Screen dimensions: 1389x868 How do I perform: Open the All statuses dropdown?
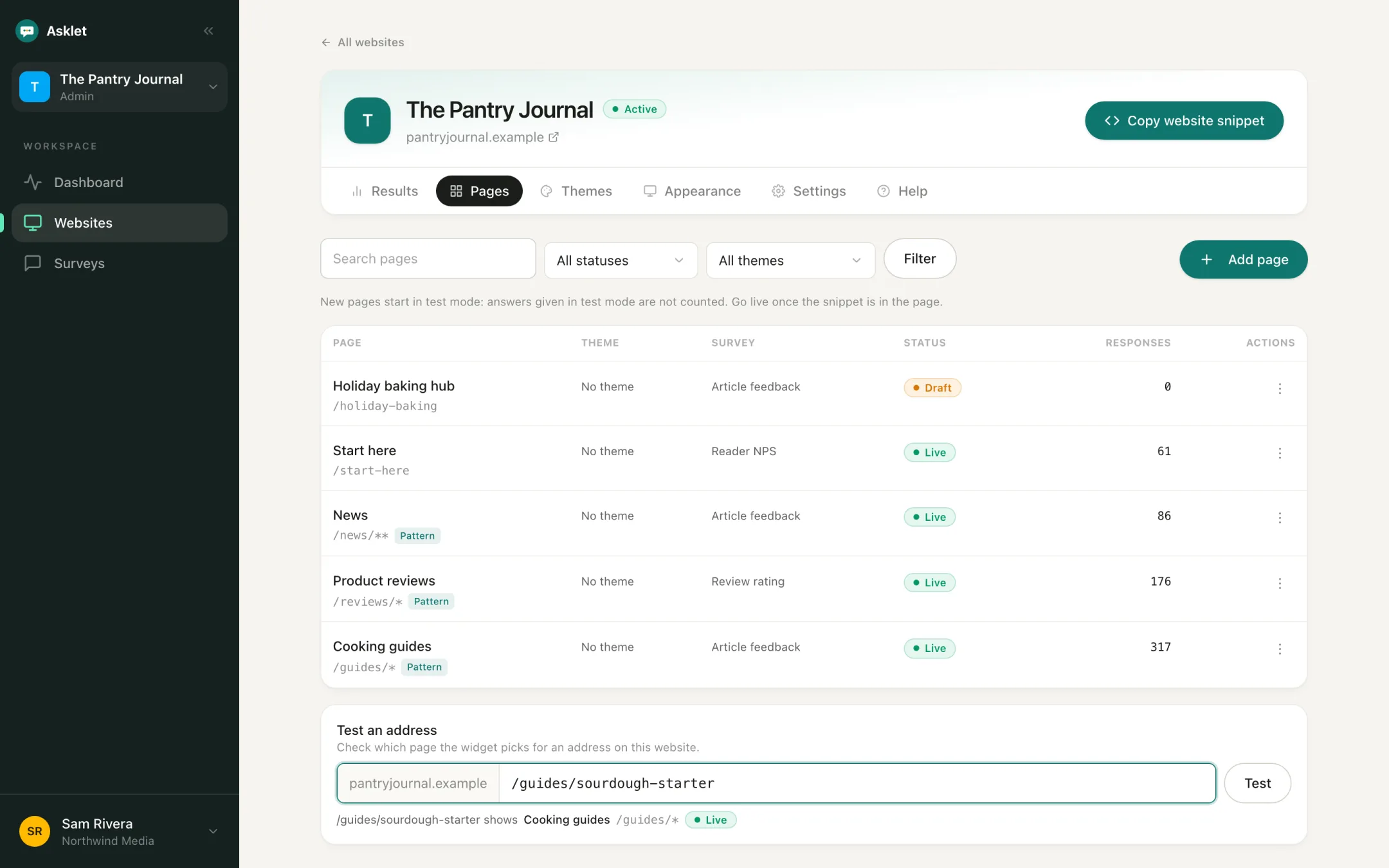(x=621, y=260)
